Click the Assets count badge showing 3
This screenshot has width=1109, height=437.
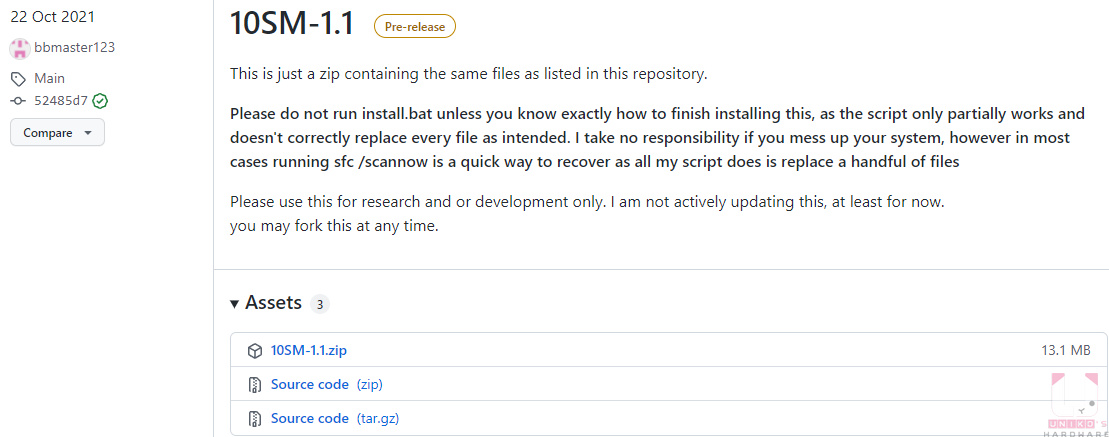point(320,305)
